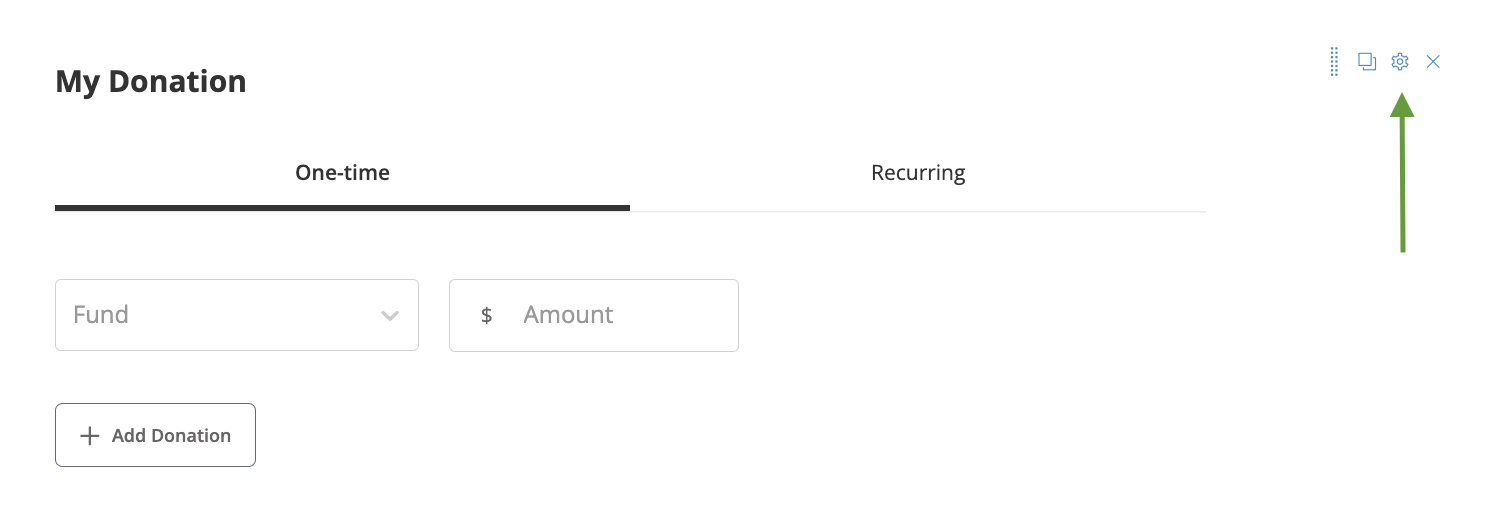Click the Fund placeholder text
The height and width of the screenshot is (528, 1498).
click(101, 315)
